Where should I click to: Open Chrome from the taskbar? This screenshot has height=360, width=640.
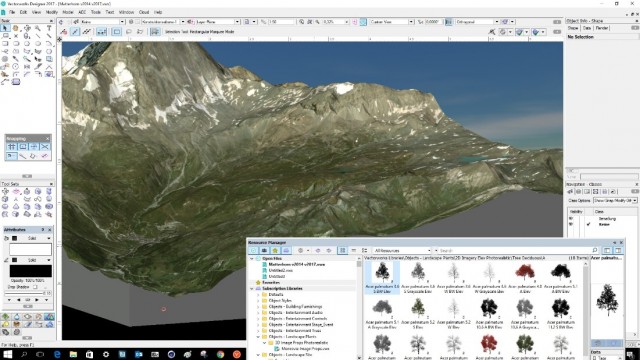click(x=220, y=354)
